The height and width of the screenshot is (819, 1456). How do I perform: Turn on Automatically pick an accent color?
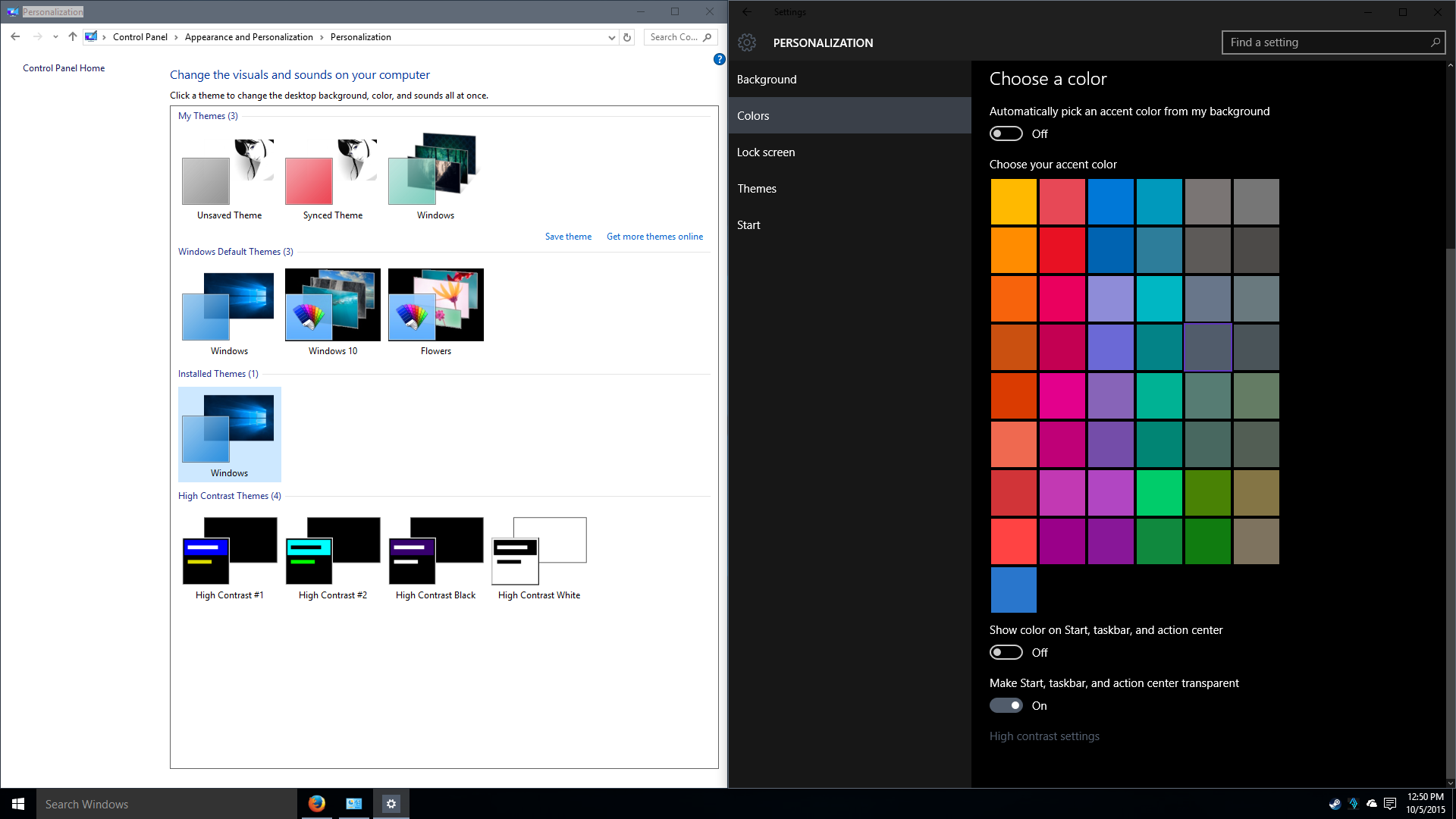[1006, 133]
